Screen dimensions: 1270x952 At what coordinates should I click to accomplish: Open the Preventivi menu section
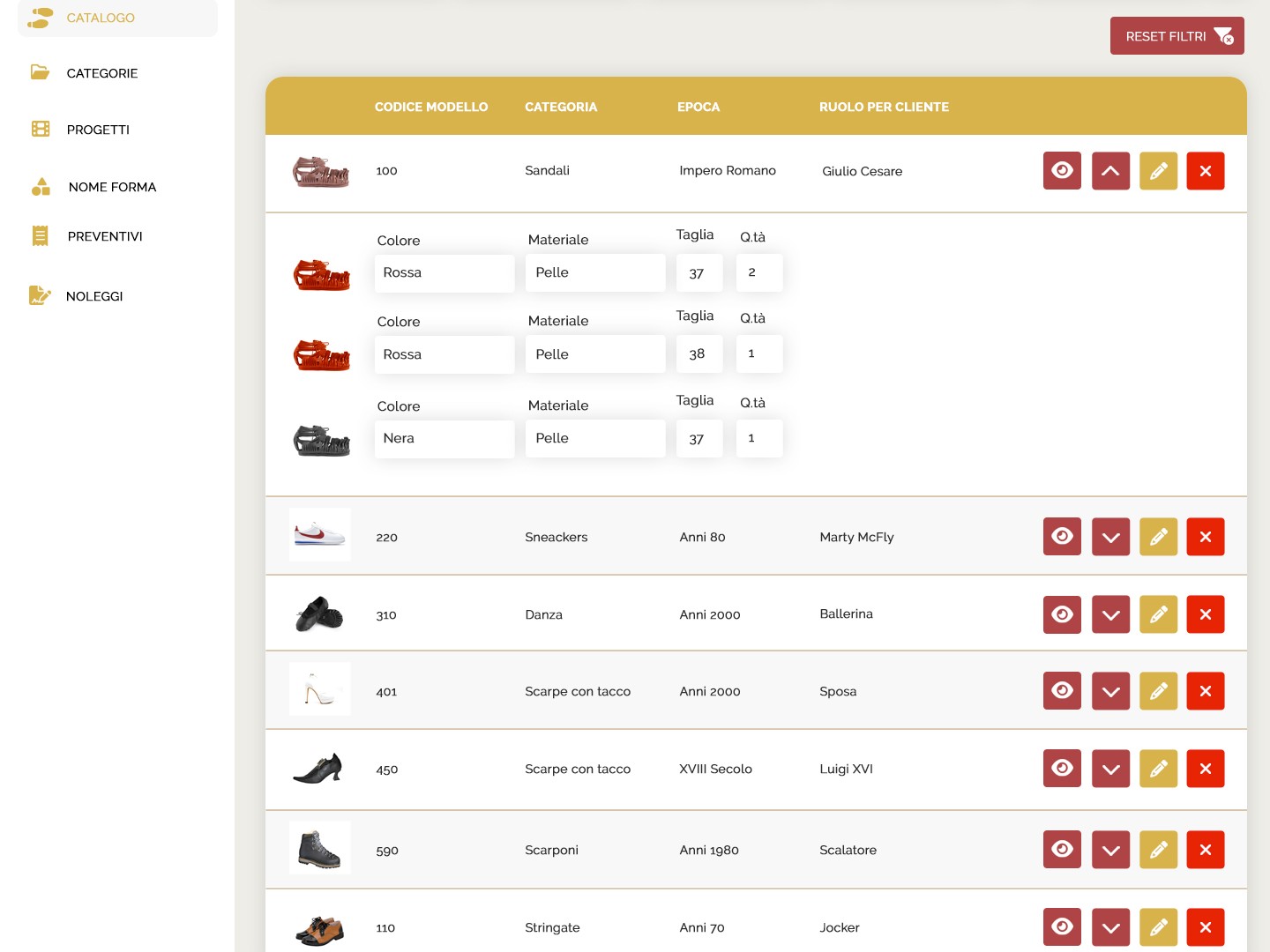104,236
